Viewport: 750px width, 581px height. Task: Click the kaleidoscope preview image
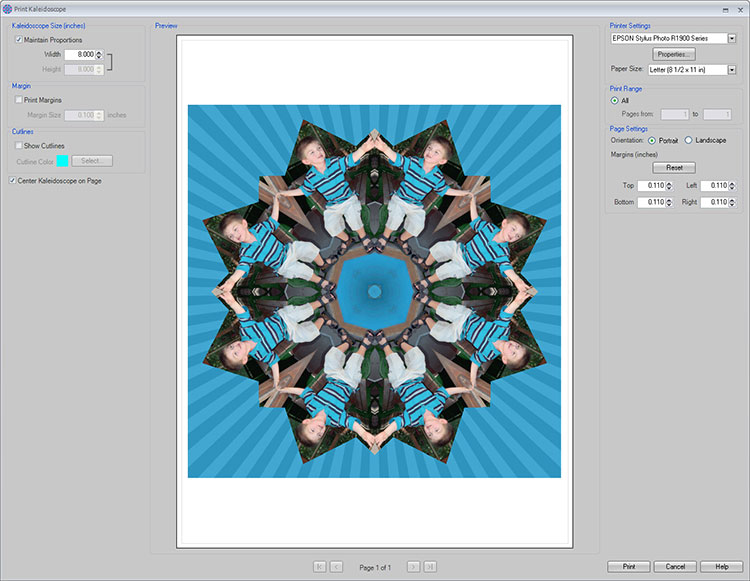coord(374,291)
